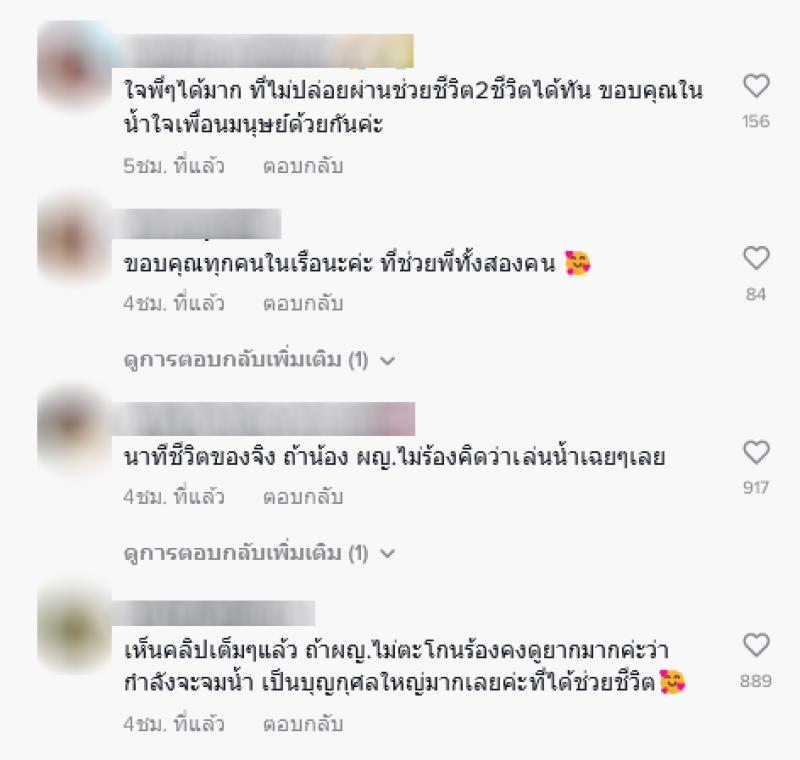
Task: Reply to the comment with 889 likes
Action: tap(303, 724)
